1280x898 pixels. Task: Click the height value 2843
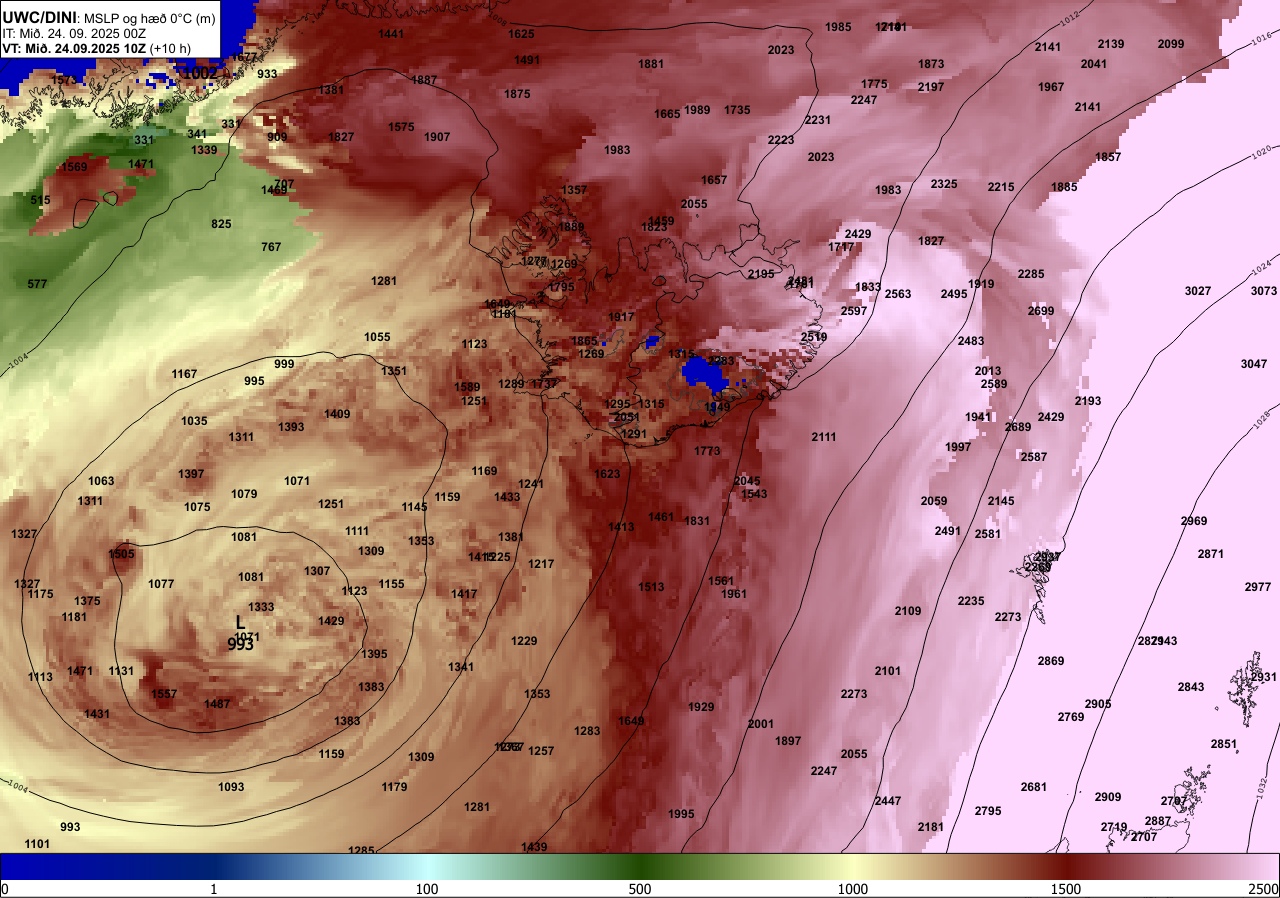coord(1191,687)
